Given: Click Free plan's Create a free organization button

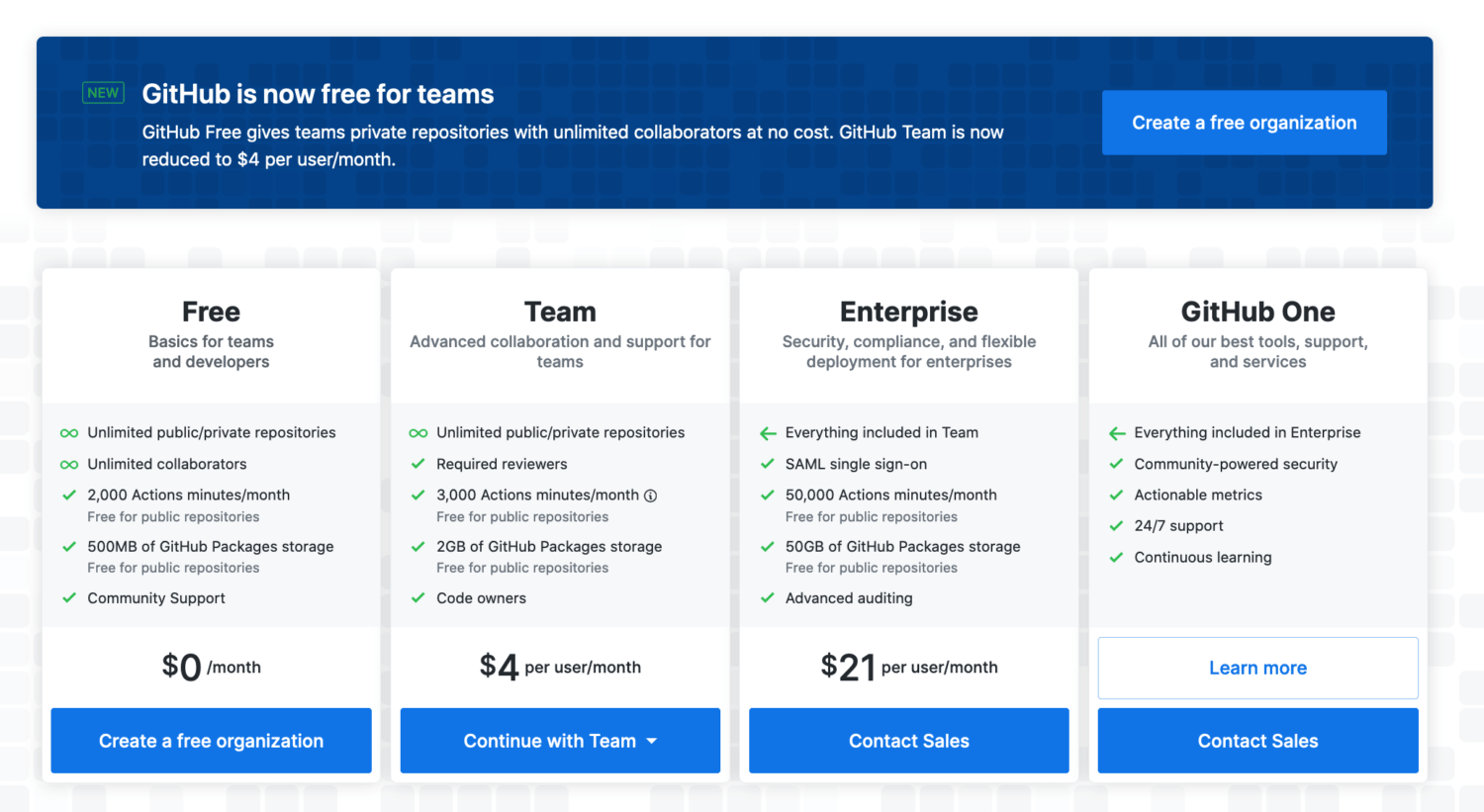Looking at the screenshot, I should pyautogui.click(x=211, y=741).
